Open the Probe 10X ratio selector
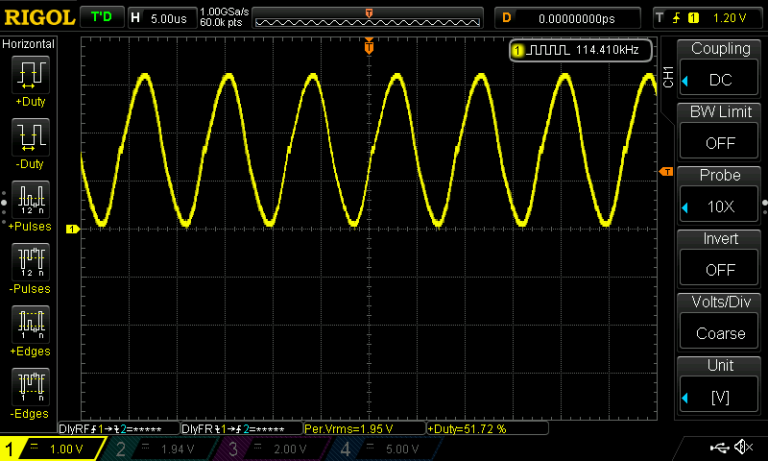The width and height of the screenshot is (768, 461). tap(719, 196)
